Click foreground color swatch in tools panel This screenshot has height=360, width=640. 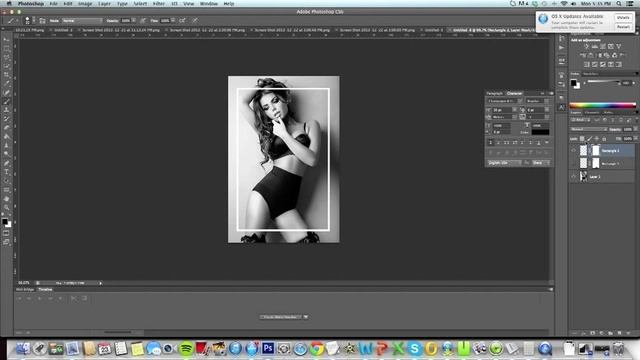[5, 222]
